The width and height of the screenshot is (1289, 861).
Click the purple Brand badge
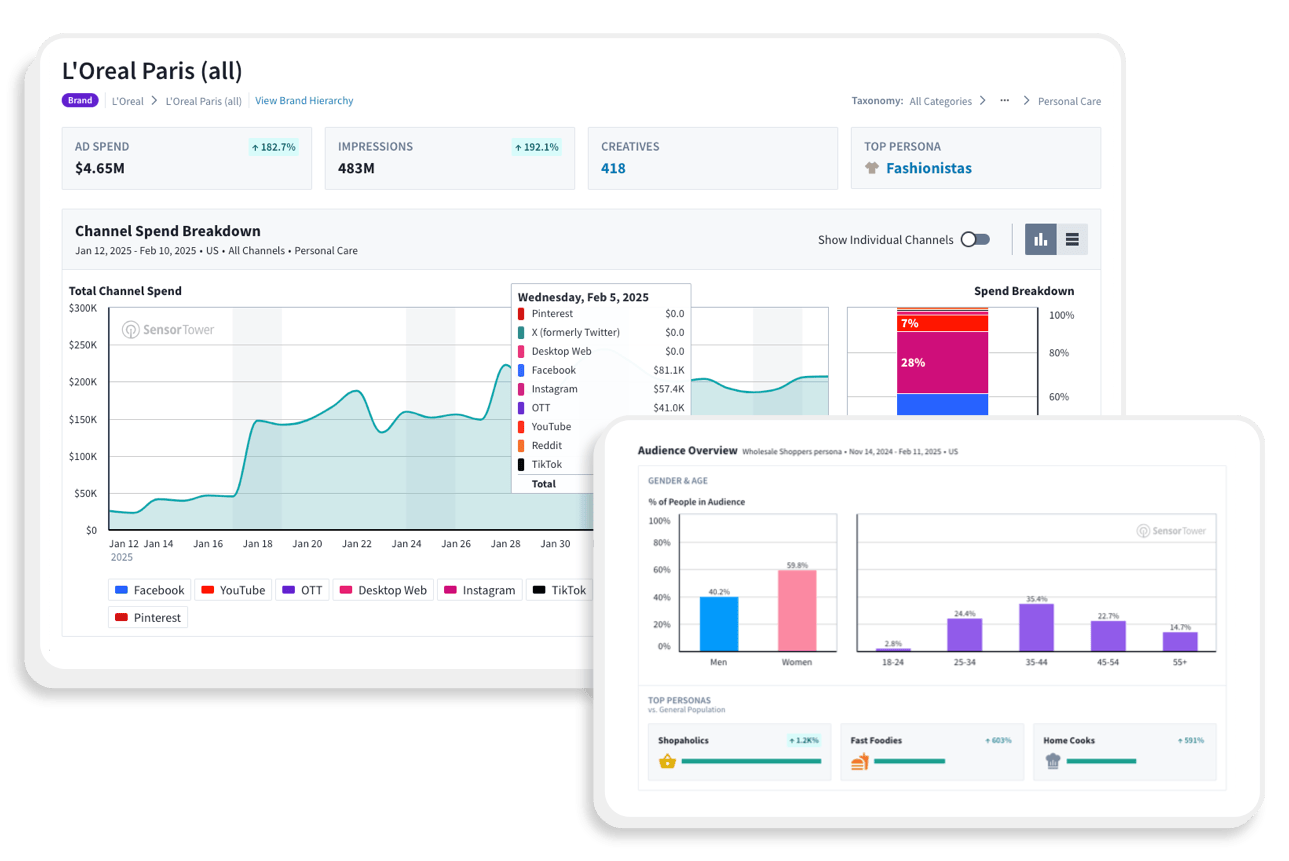click(81, 101)
